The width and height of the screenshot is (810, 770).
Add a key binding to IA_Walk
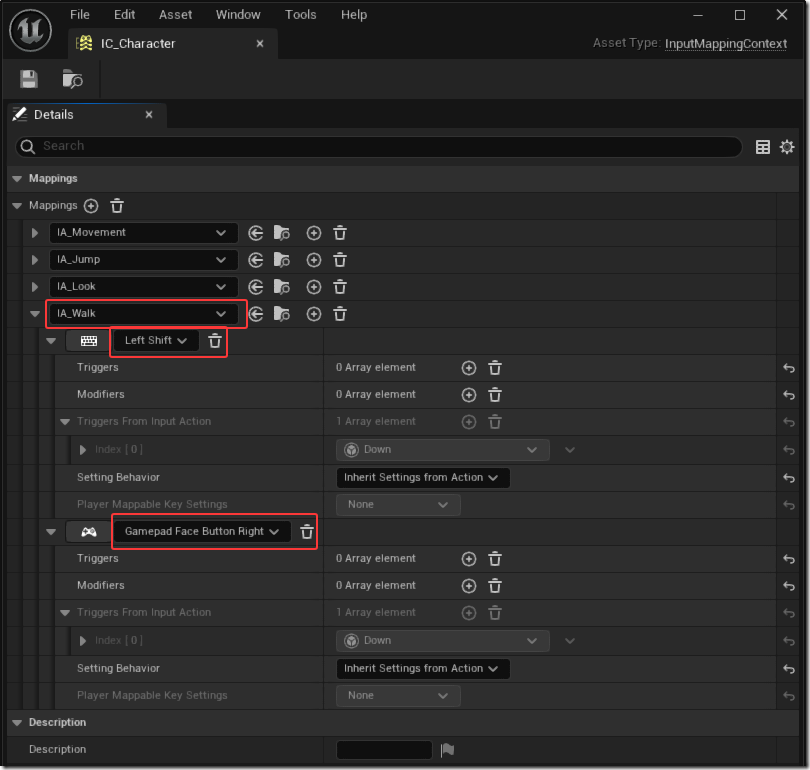314,313
